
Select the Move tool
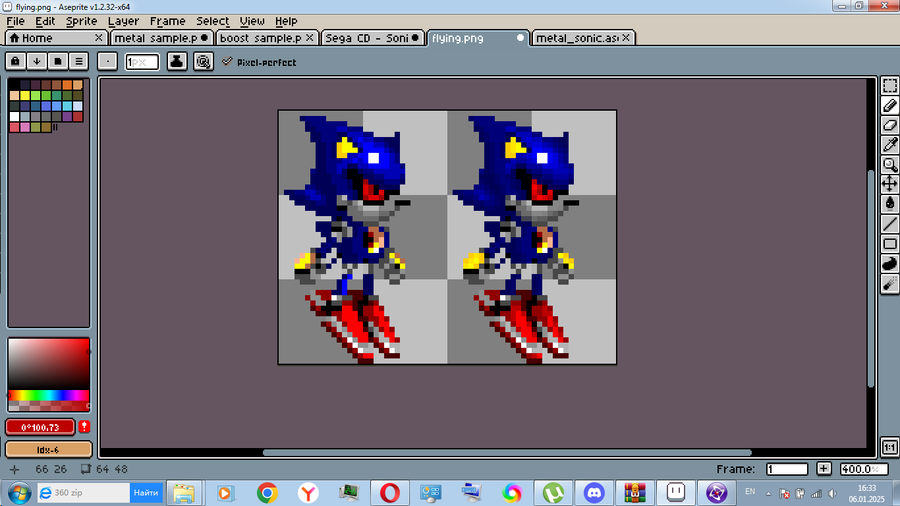point(890,184)
